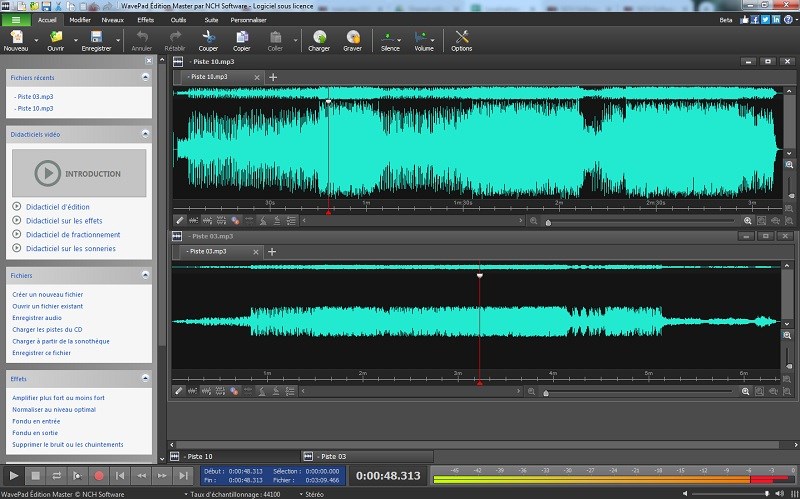800x499 pixels.
Task: Open the Suite ribbon tab
Action: point(211,20)
